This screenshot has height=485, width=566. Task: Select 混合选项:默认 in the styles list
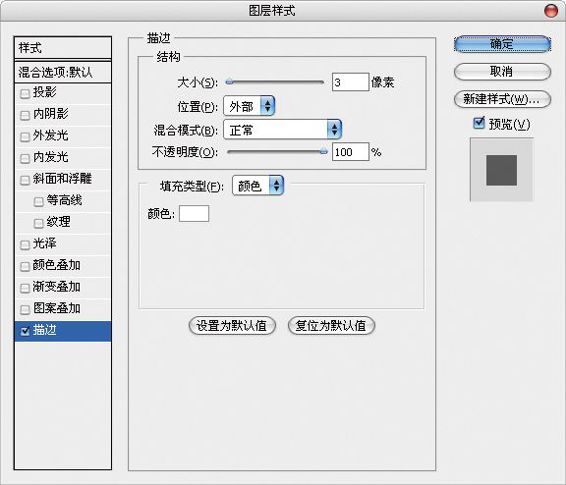(63, 72)
